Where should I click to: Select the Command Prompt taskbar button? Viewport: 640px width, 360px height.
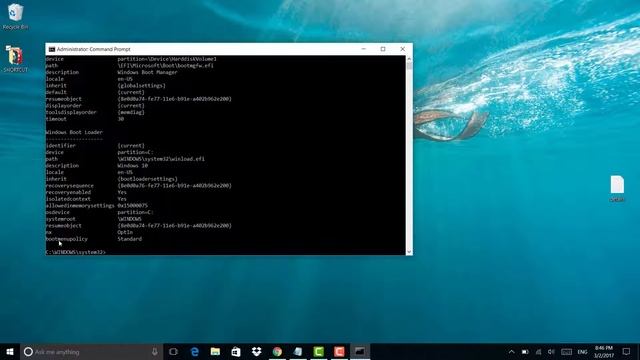tap(360, 351)
